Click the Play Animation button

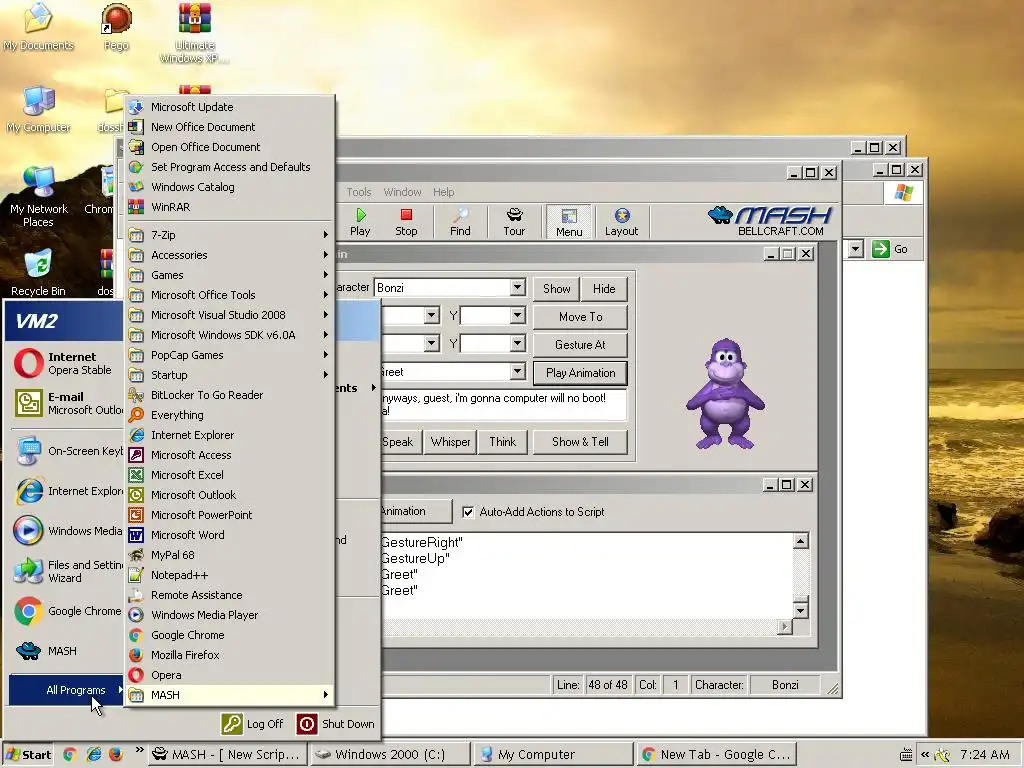[x=581, y=373]
